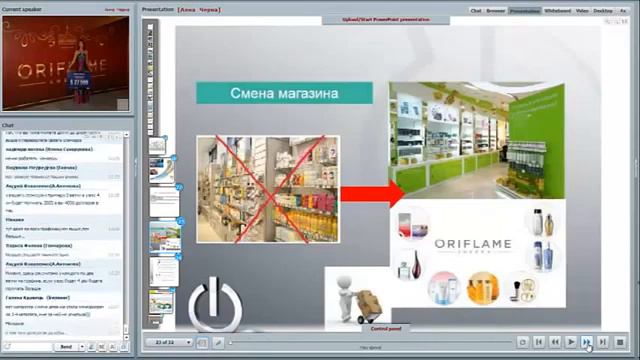Screen dimensions: 640x360
Task: Switch to the Video tab
Action: coord(582,11)
